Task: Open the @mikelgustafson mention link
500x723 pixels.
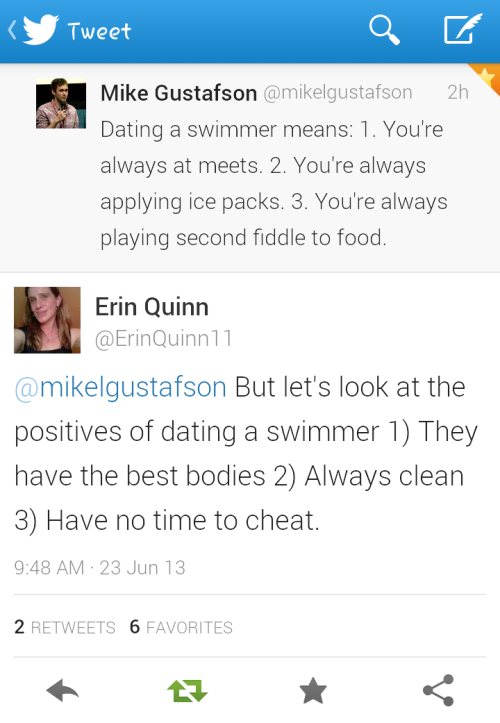Action: [x=120, y=387]
